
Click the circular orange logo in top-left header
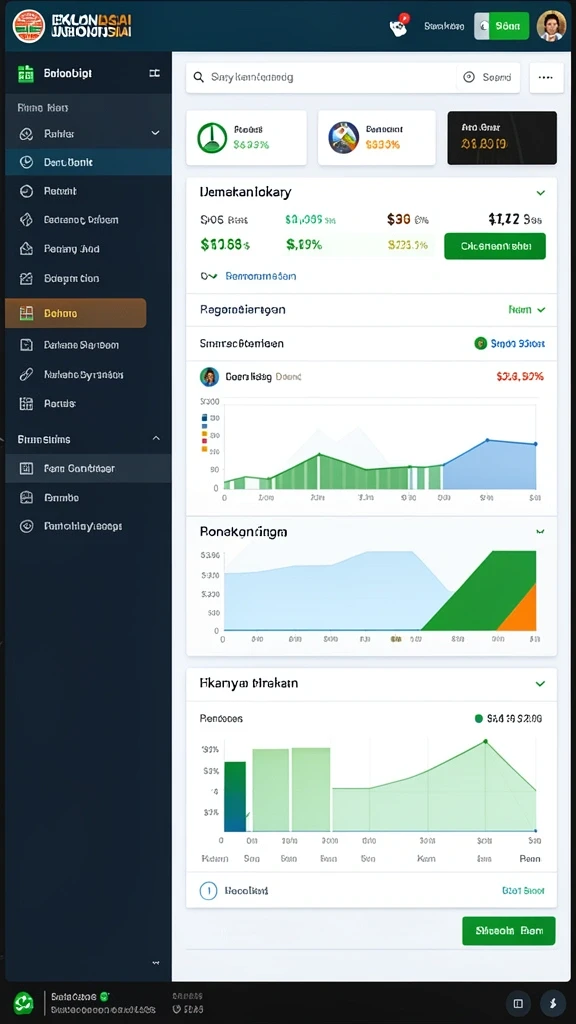click(29, 26)
